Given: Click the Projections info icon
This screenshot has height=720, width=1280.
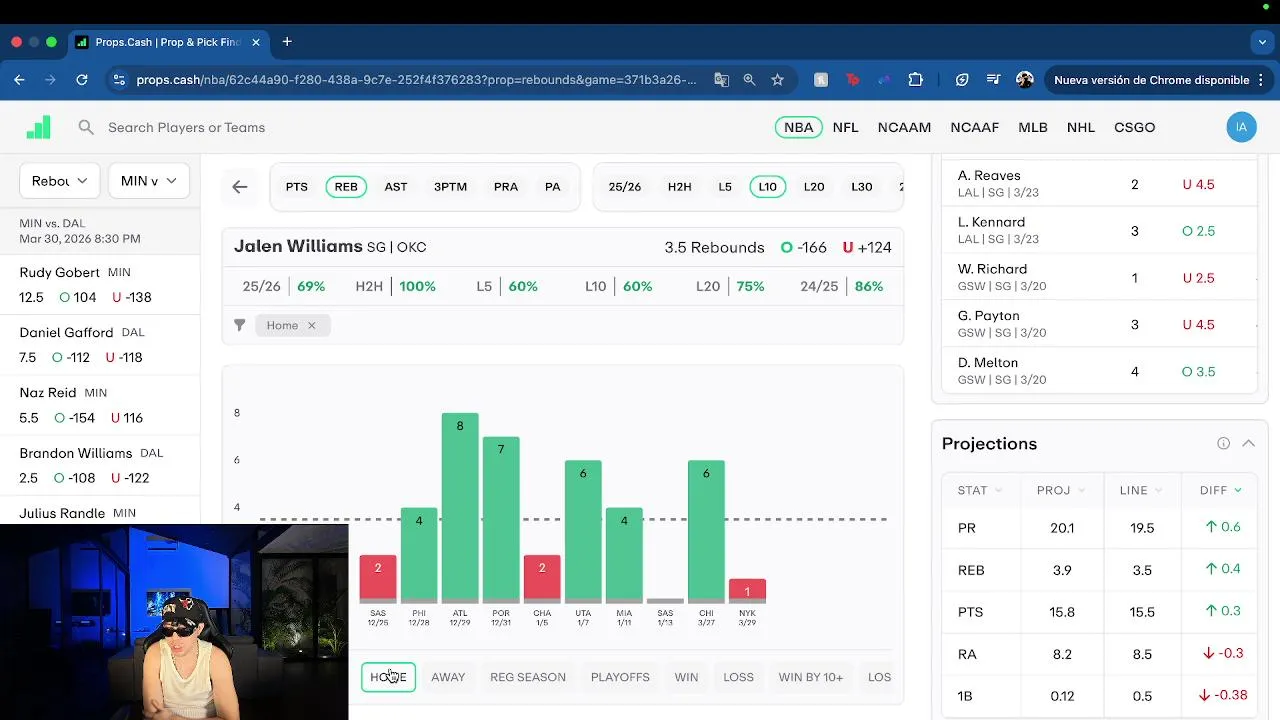Looking at the screenshot, I should point(1223,444).
